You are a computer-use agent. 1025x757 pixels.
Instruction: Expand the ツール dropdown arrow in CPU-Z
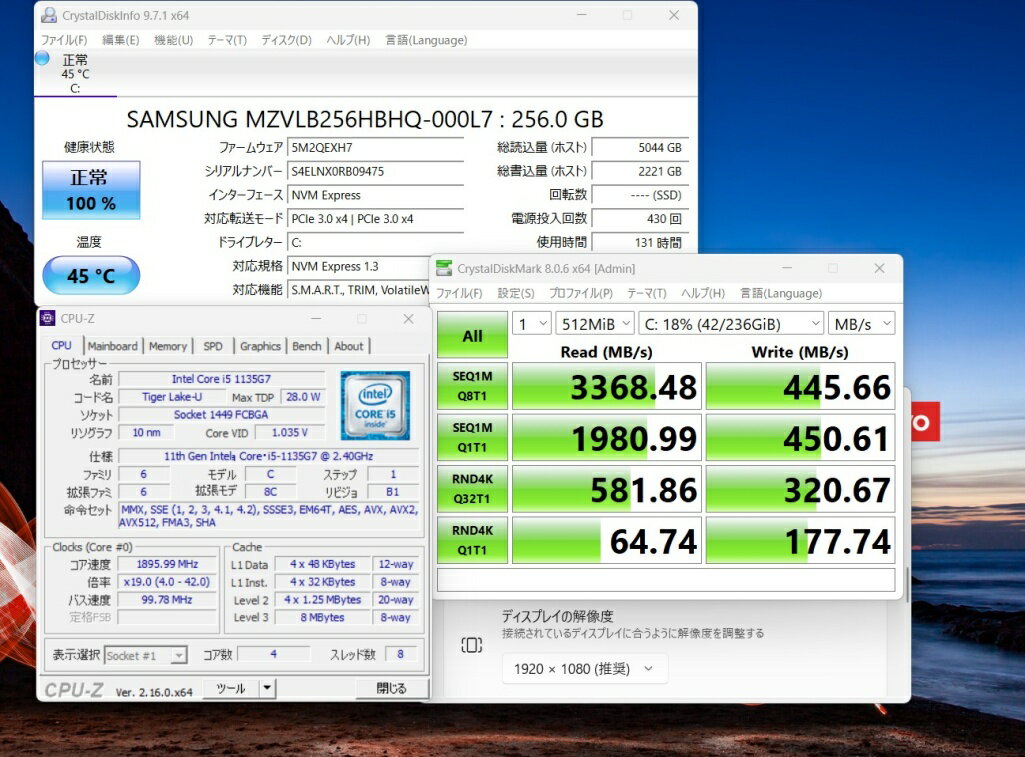click(x=267, y=688)
